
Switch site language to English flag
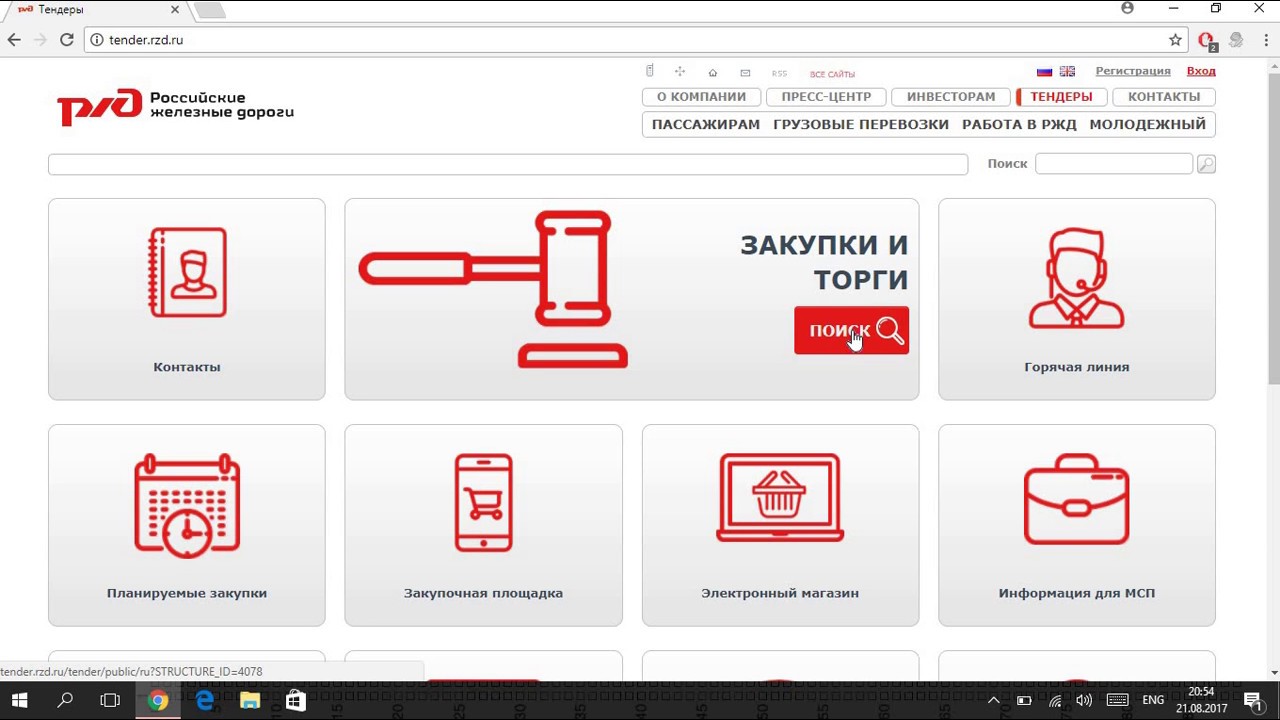1067,72
